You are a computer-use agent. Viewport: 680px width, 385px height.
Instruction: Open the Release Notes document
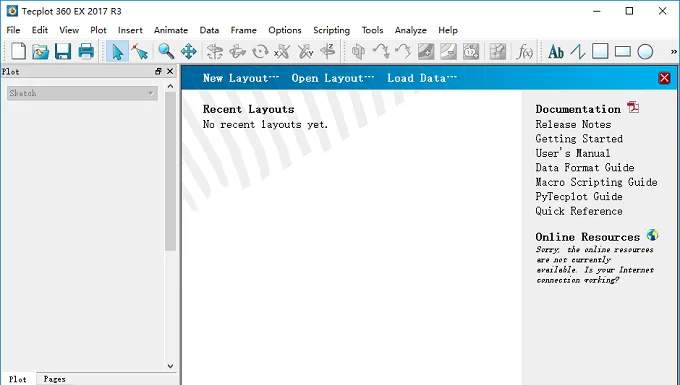point(573,124)
